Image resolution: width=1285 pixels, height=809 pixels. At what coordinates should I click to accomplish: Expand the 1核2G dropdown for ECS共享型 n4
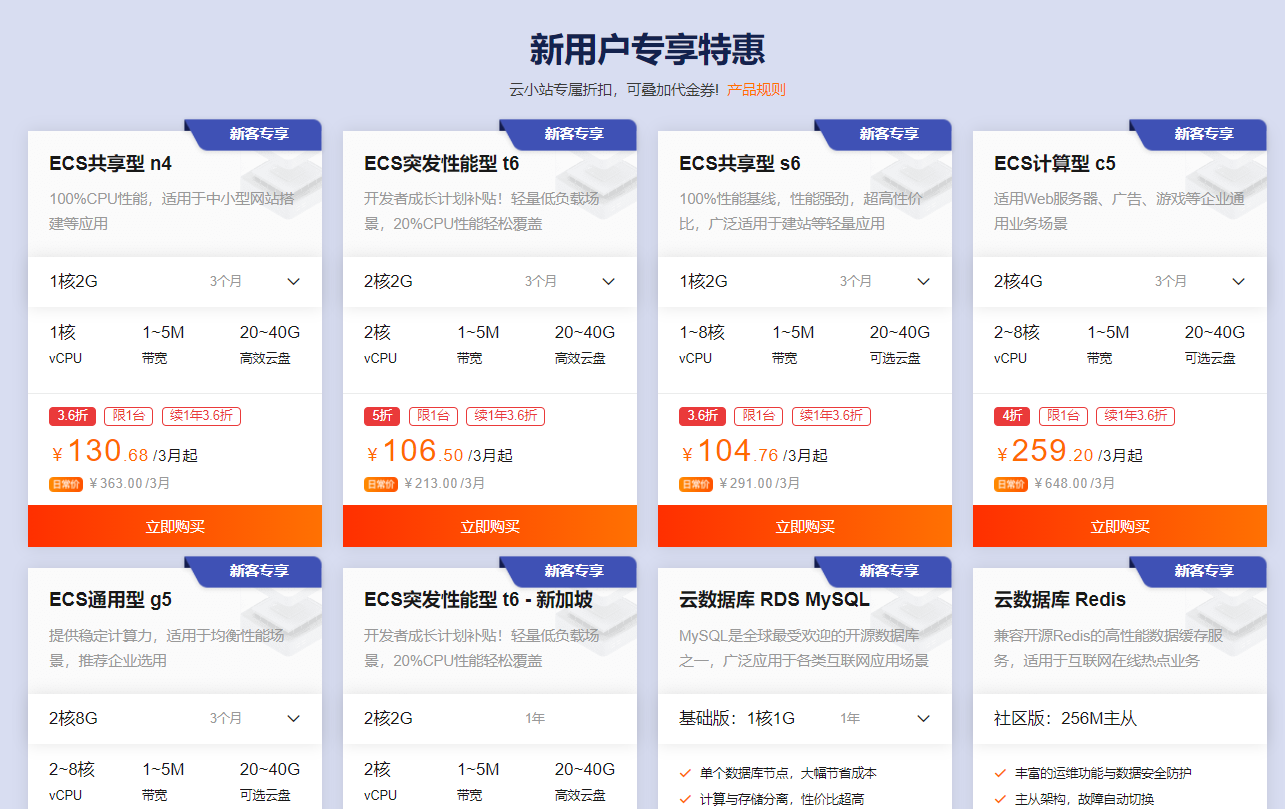175,281
